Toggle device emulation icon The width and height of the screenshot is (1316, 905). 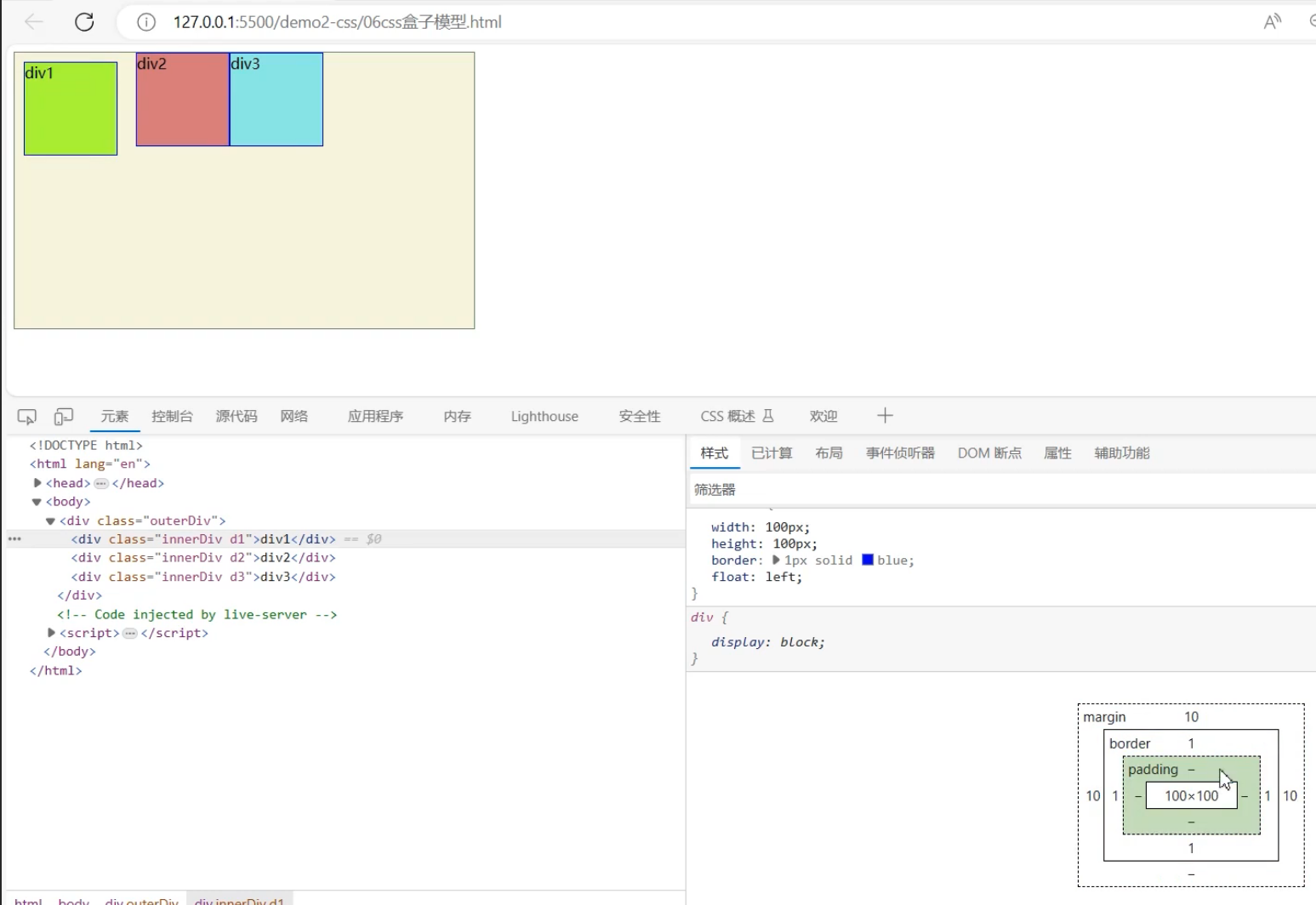(64, 417)
